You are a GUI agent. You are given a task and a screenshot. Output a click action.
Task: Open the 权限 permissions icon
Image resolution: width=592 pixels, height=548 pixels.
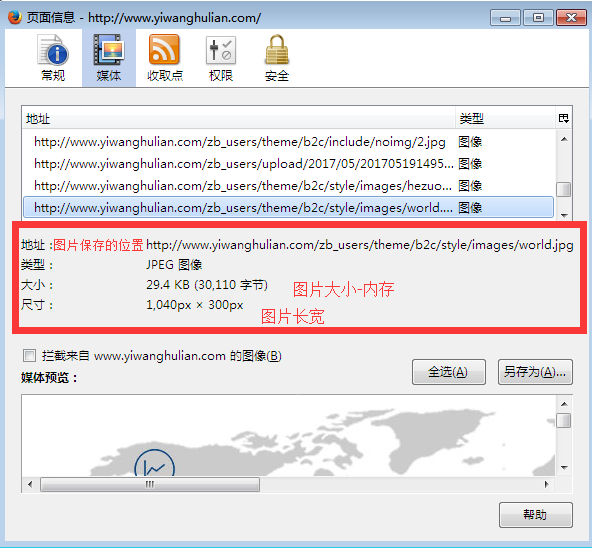point(221,57)
